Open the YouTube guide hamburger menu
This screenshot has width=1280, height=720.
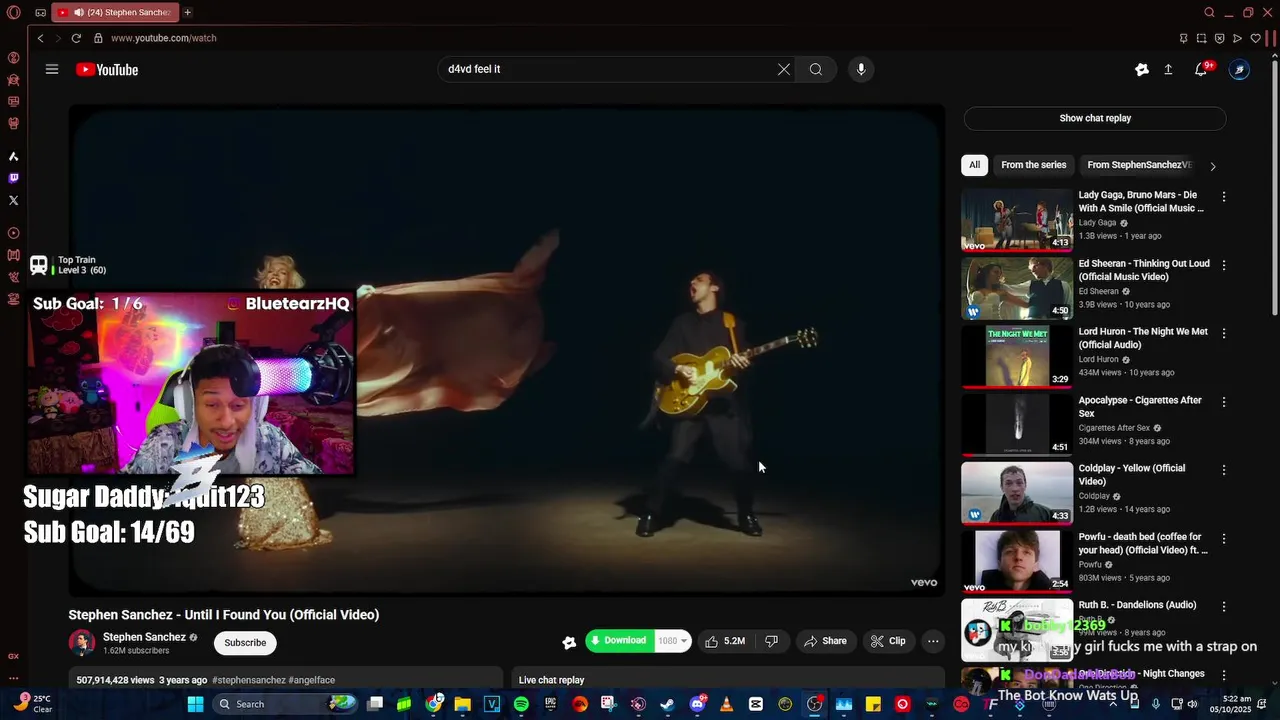pos(52,69)
